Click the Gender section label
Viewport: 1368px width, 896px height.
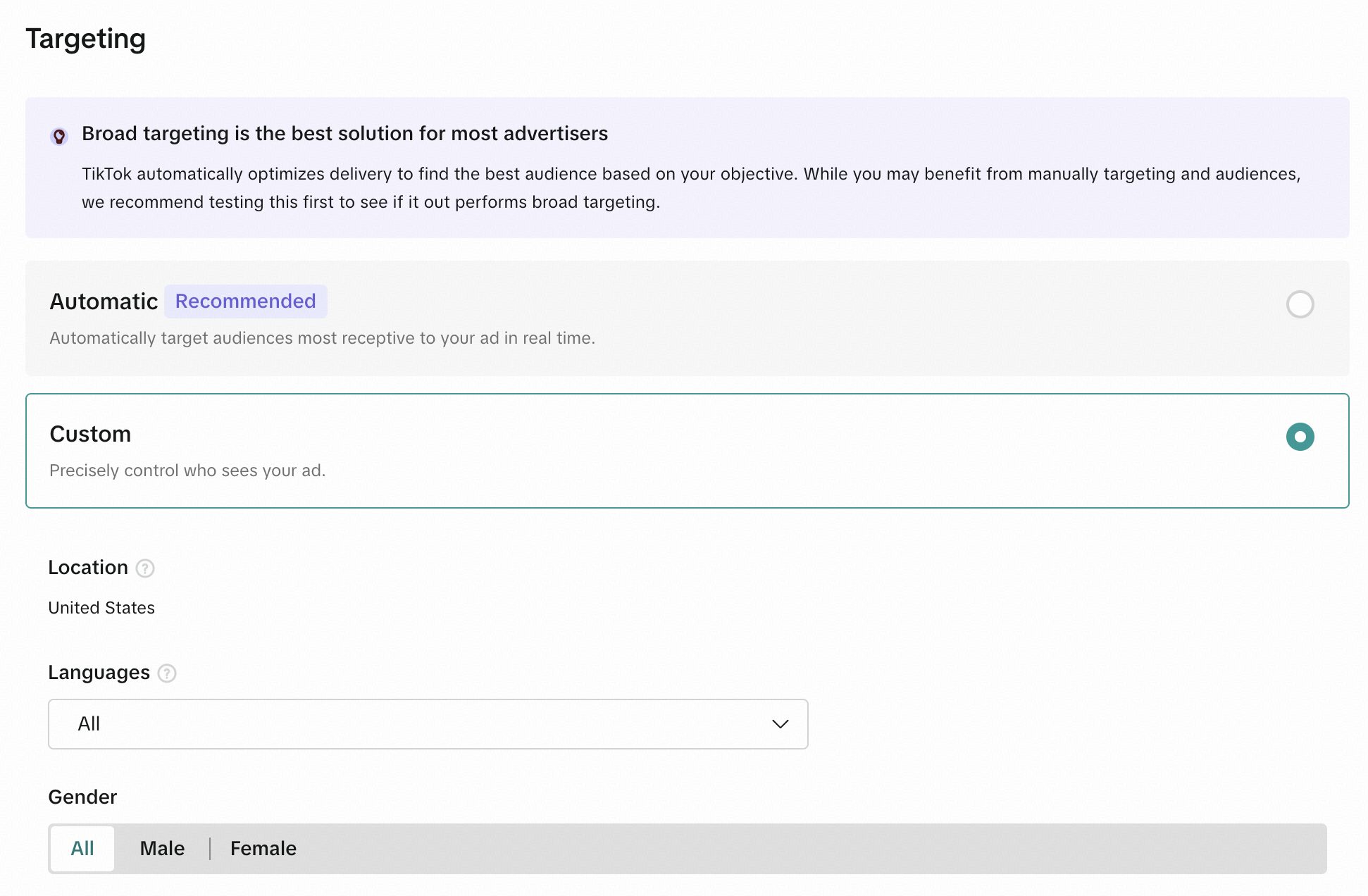pyautogui.click(x=82, y=797)
